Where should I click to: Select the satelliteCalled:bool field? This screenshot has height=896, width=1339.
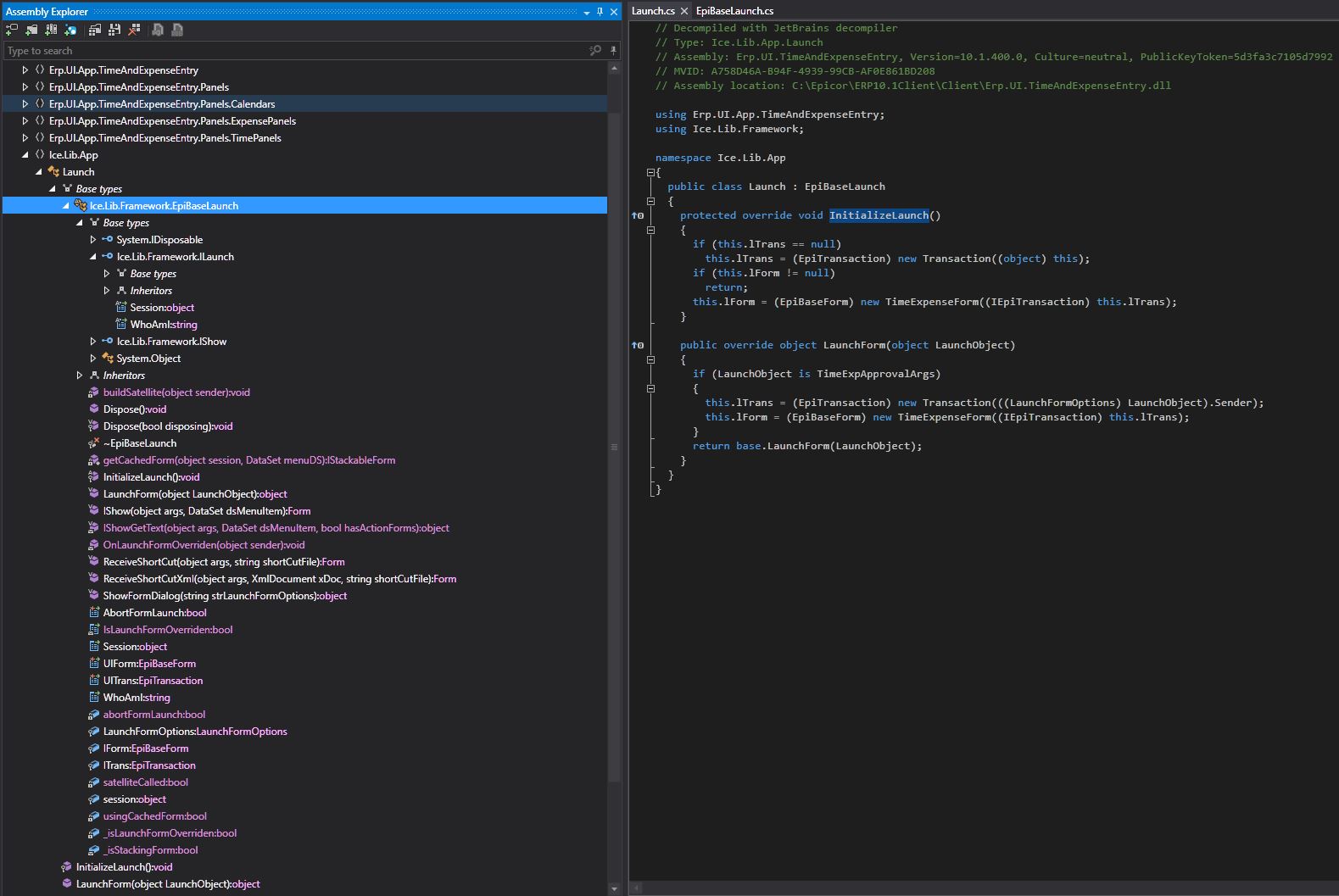click(x=146, y=782)
